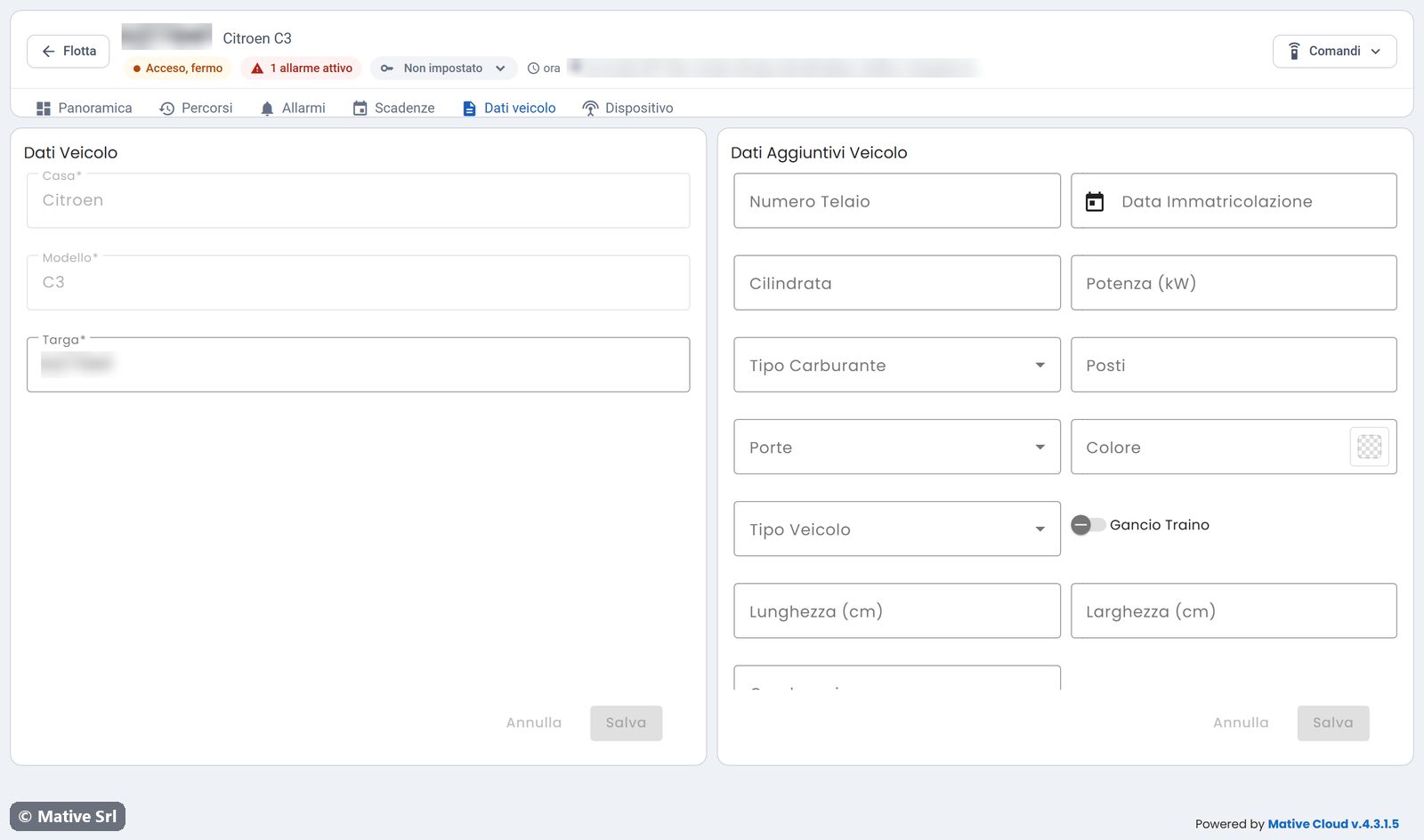The width and height of the screenshot is (1424, 840).
Task: Click the Data Immatricolazione date field
Action: coord(1234,201)
